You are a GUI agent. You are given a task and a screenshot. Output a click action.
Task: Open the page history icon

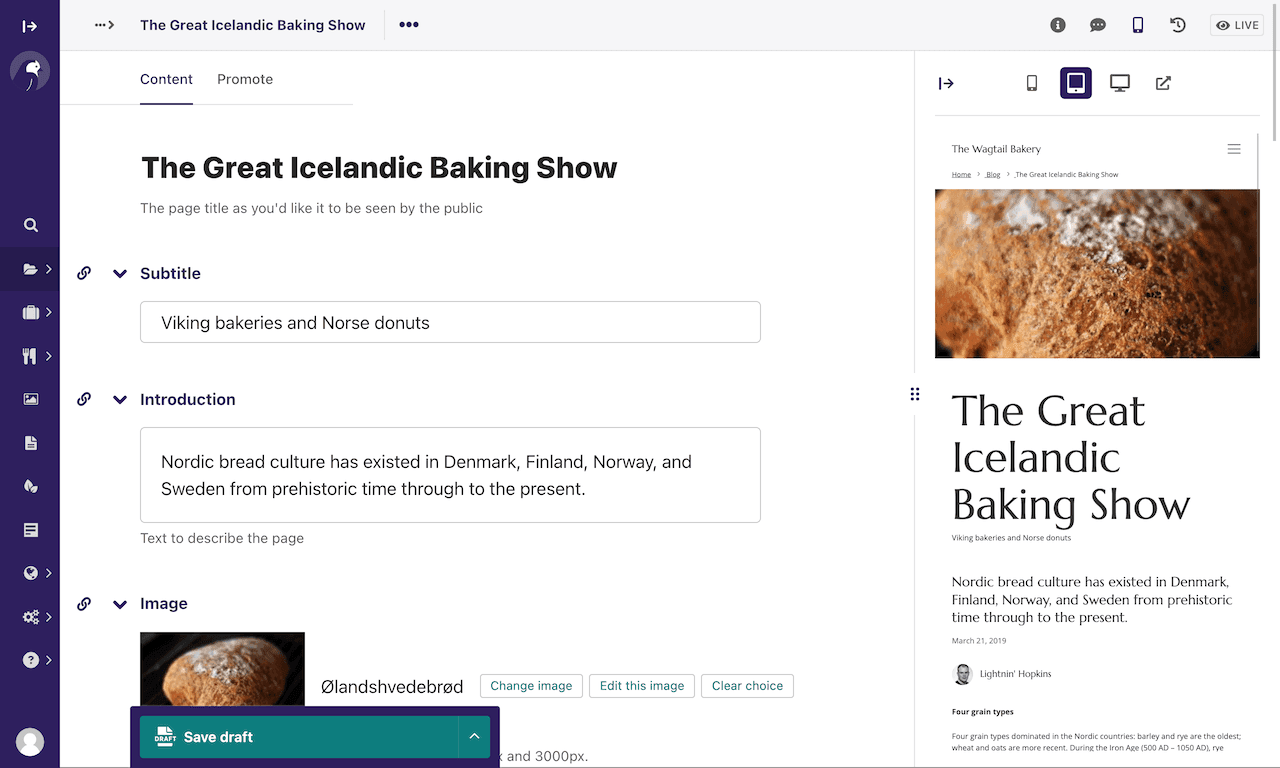coord(1178,25)
